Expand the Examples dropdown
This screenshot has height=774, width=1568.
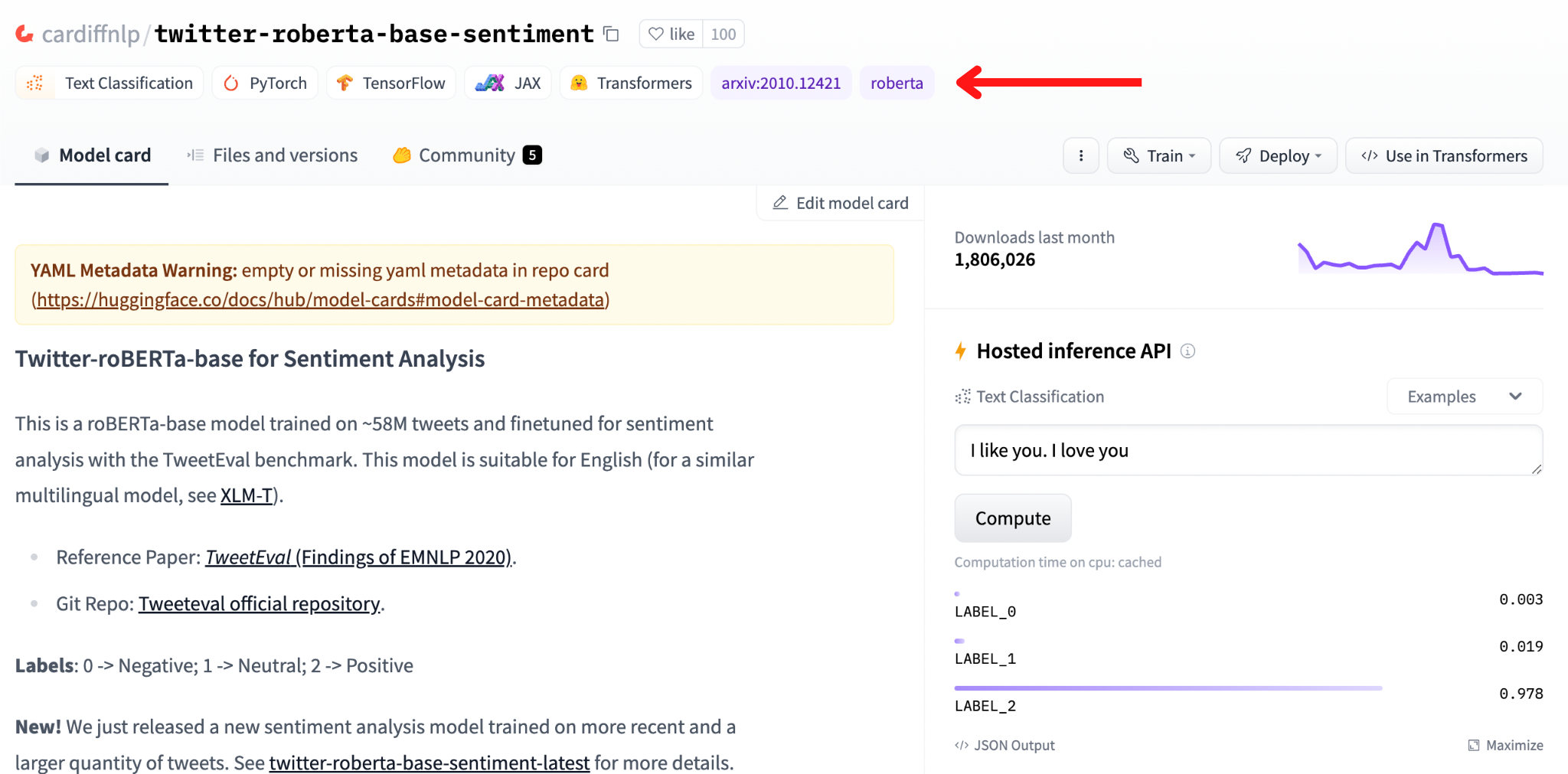pyautogui.click(x=1465, y=397)
